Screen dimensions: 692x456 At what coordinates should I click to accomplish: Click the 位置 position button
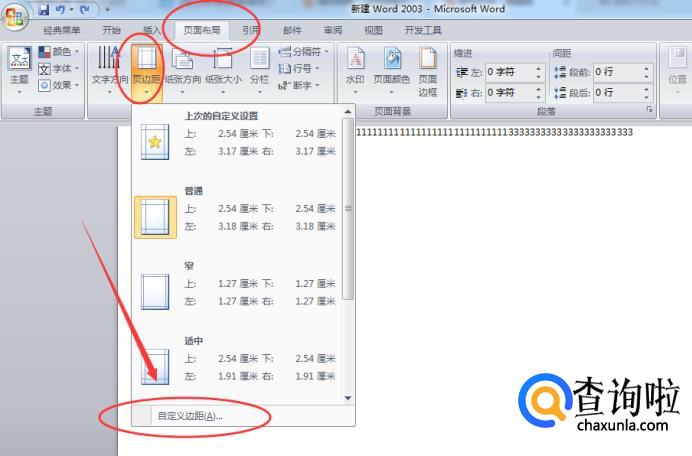(677, 70)
